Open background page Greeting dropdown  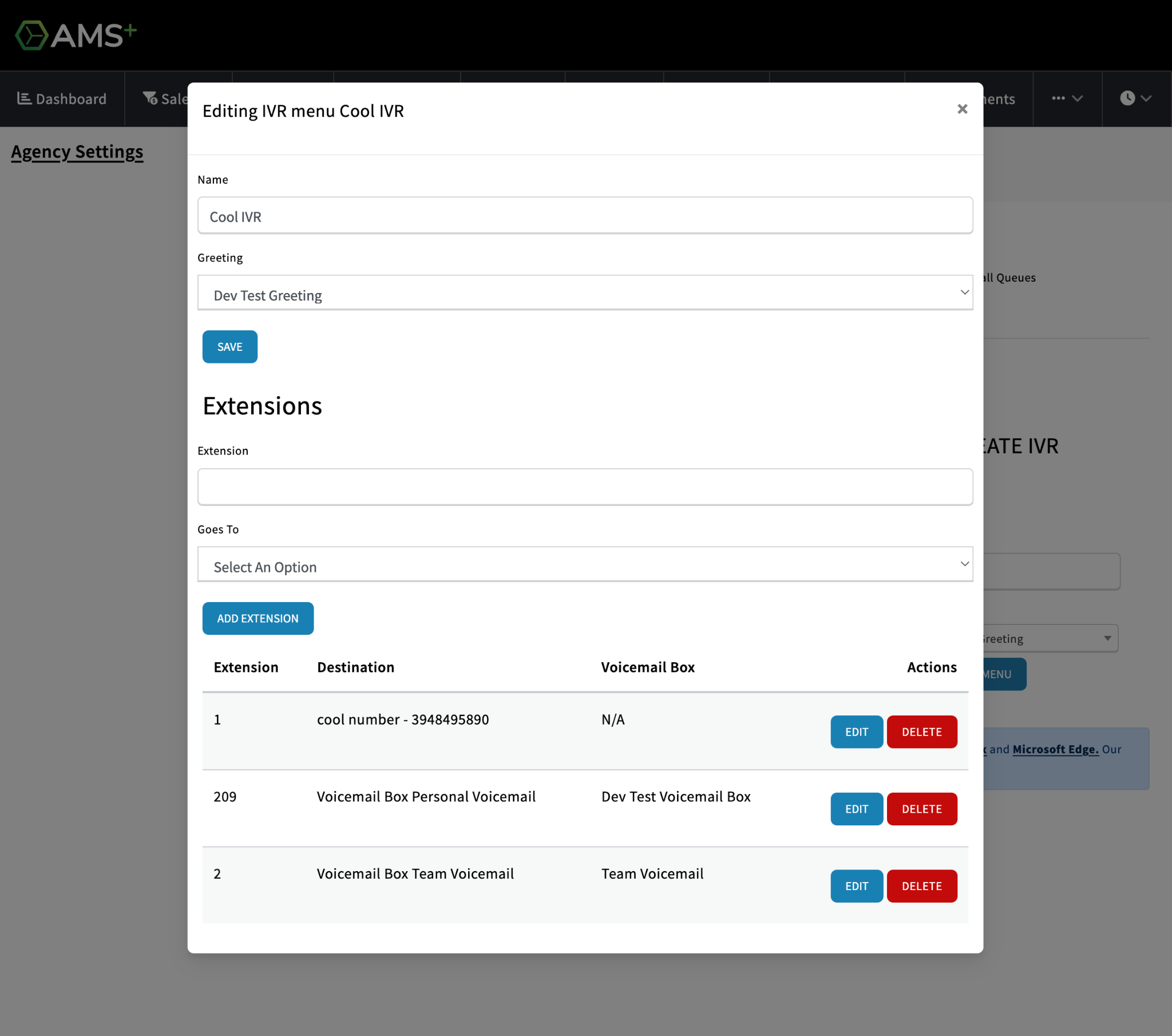[1051, 638]
